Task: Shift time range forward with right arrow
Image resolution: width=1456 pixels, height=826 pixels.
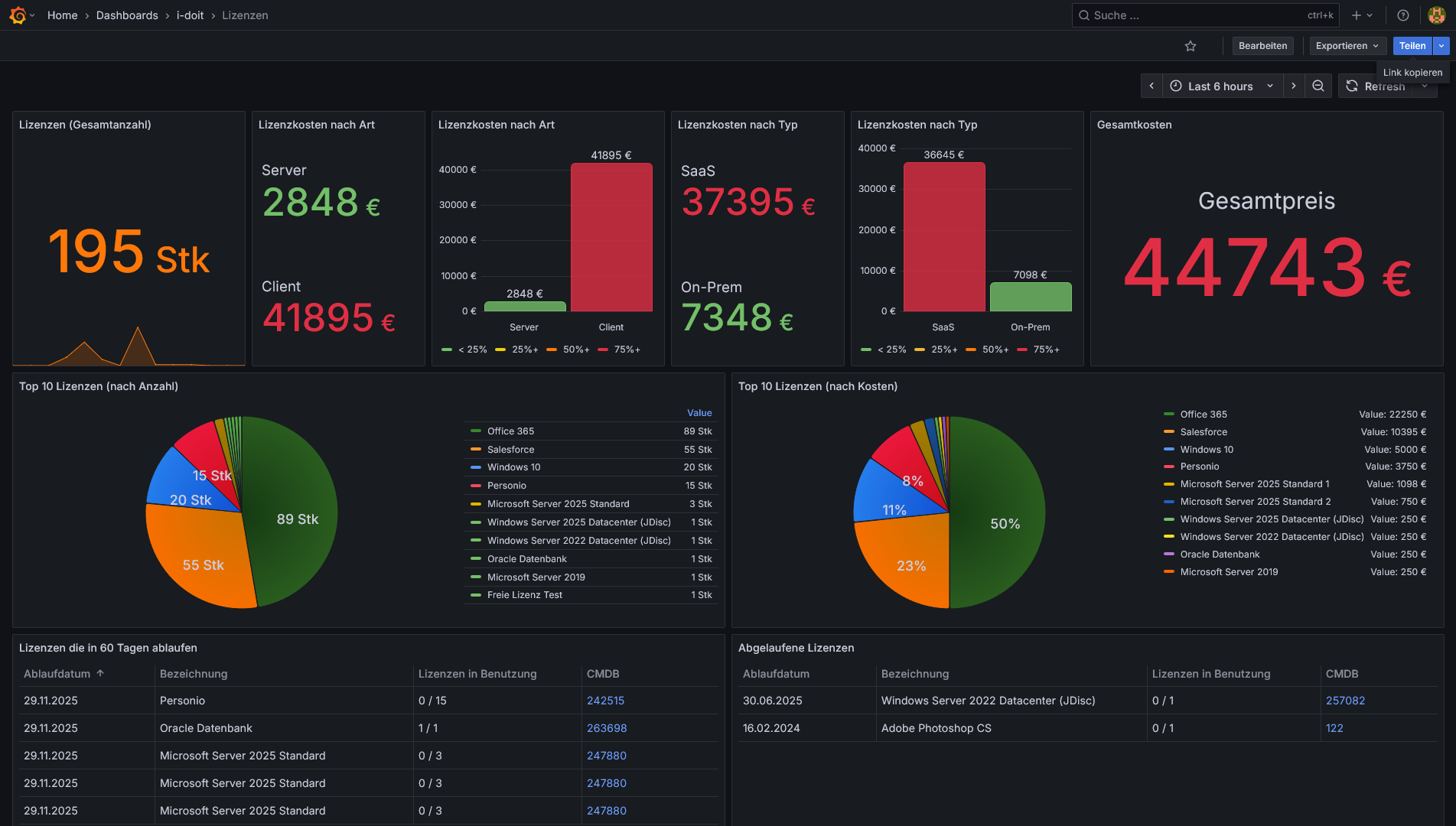Action: pyautogui.click(x=1294, y=86)
